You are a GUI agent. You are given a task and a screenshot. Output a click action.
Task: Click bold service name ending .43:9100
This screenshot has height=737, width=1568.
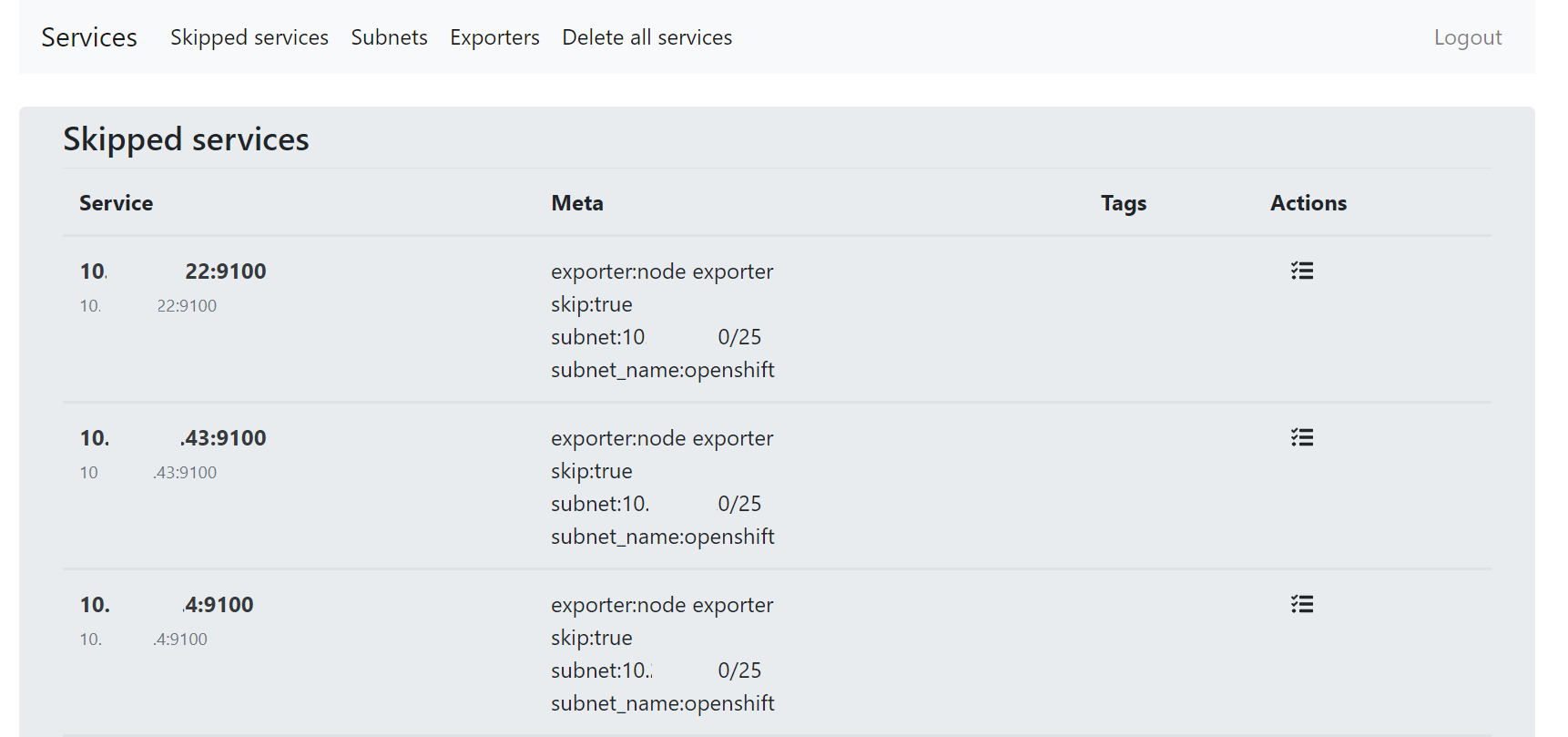(173, 438)
